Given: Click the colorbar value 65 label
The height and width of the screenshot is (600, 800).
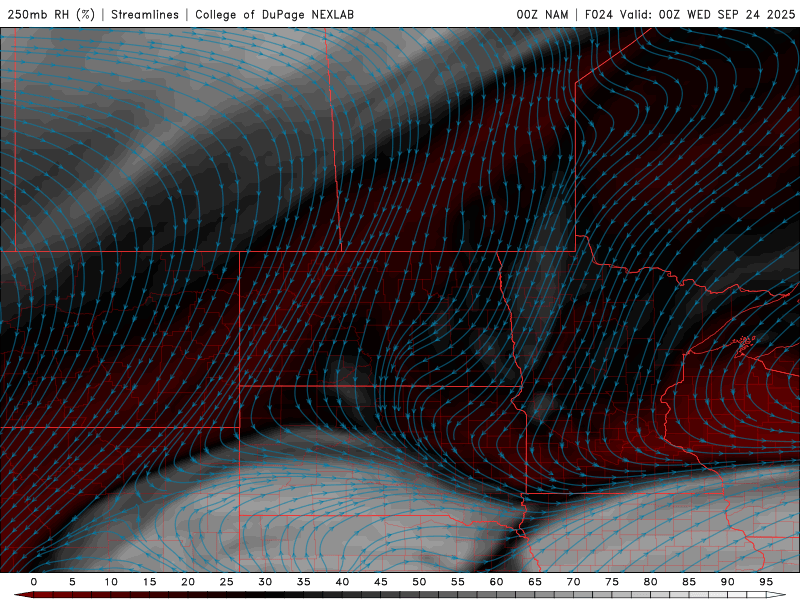Looking at the screenshot, I should click(535, 582).
